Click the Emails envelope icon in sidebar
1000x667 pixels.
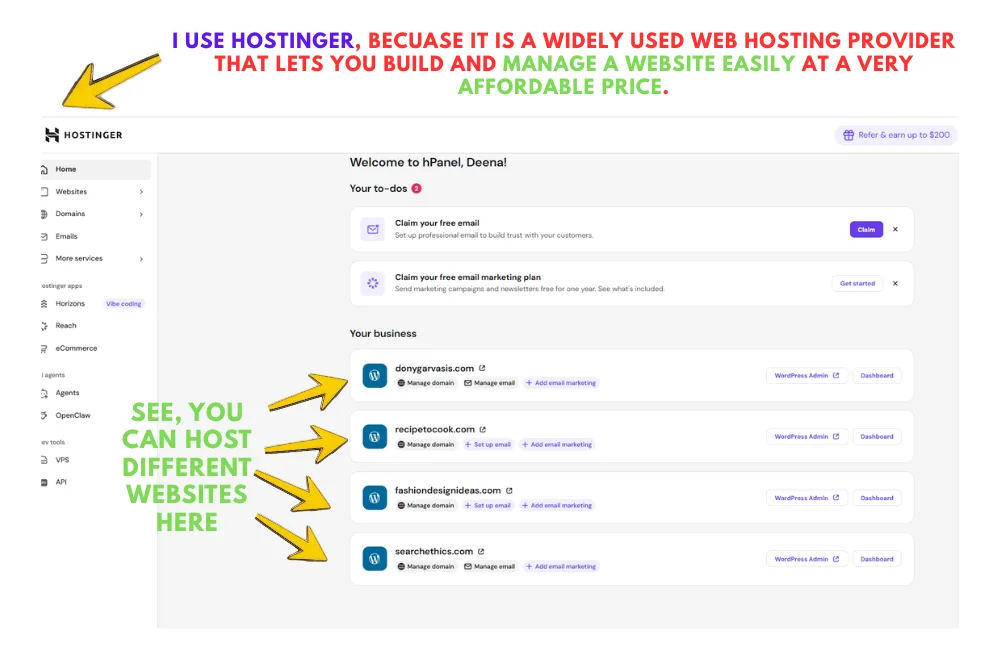point(44,237)
